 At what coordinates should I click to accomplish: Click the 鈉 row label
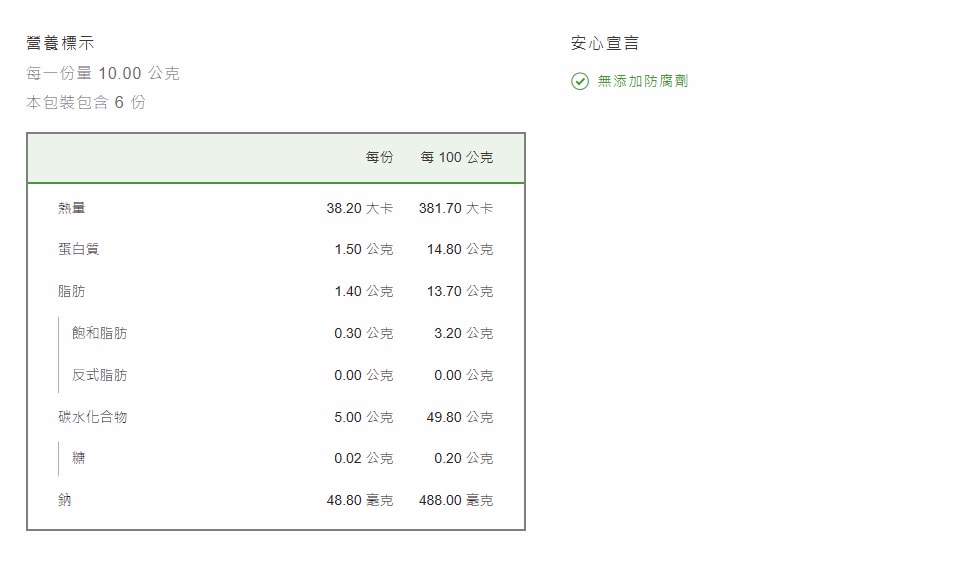65,500
